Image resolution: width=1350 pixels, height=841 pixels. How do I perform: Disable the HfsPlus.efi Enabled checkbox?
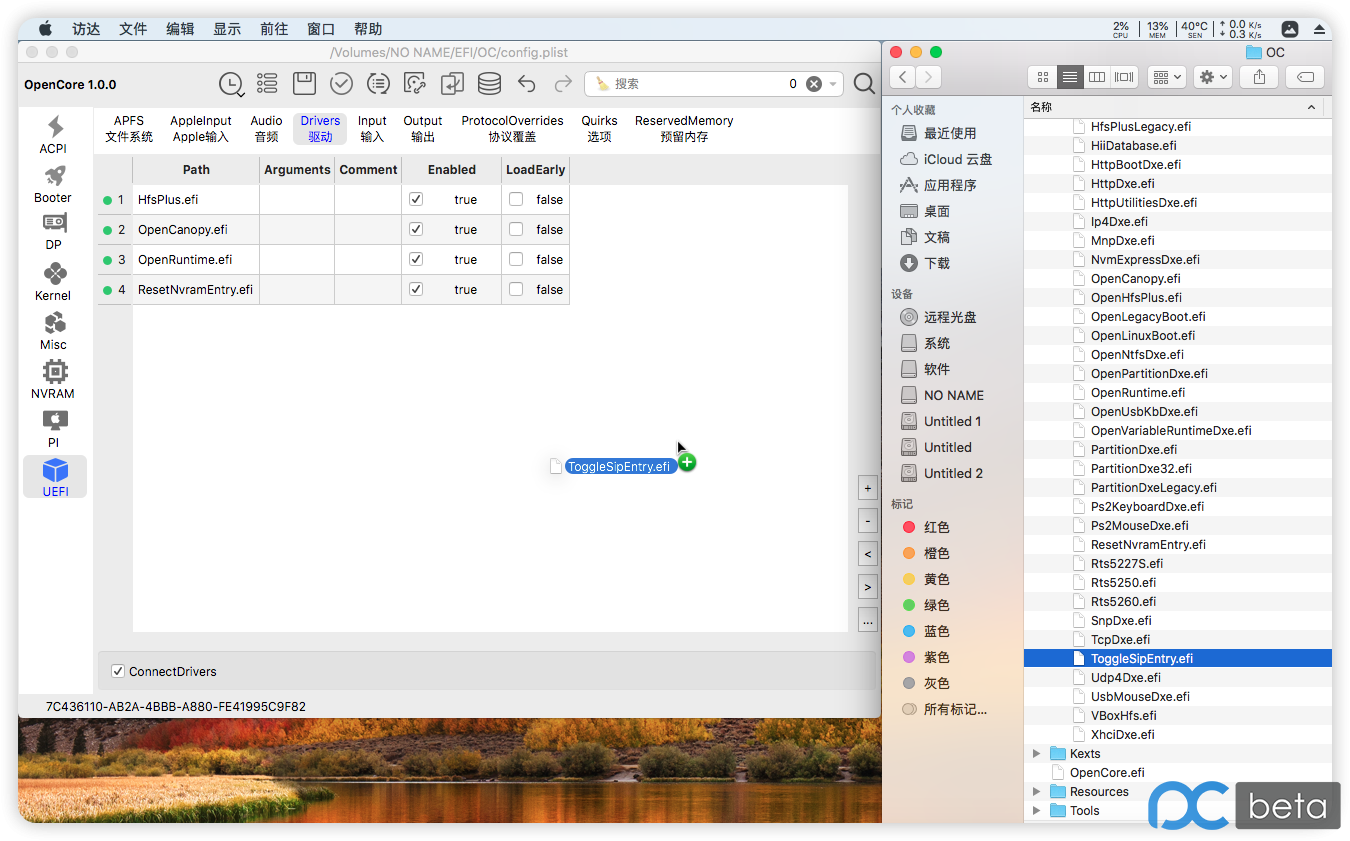[416, 199]
